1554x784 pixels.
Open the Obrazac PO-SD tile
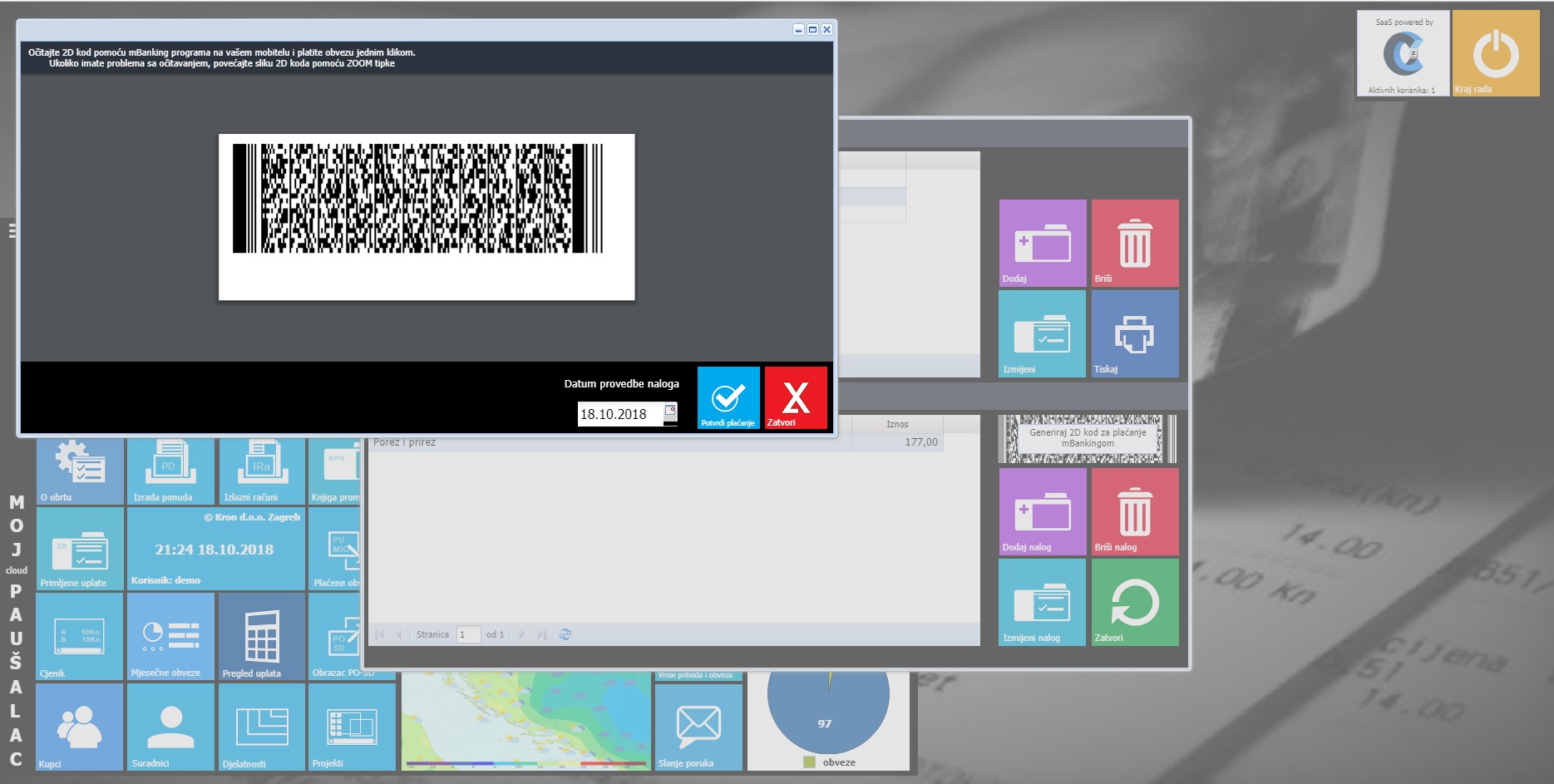click(335, 636)
